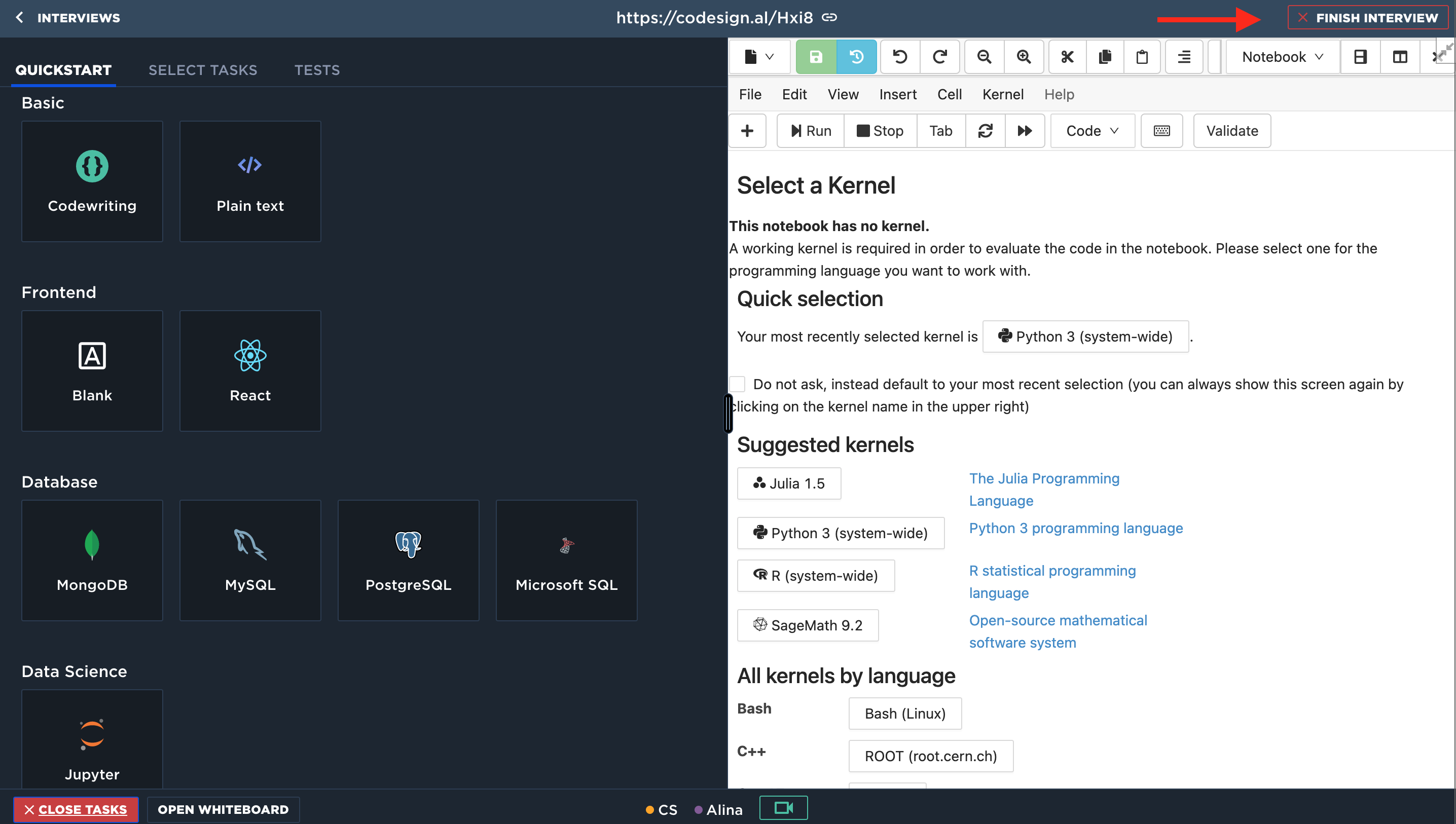Open the File menu
Image resolution: width=1456 pixels, height=824 pixels.
pos(750,94)
